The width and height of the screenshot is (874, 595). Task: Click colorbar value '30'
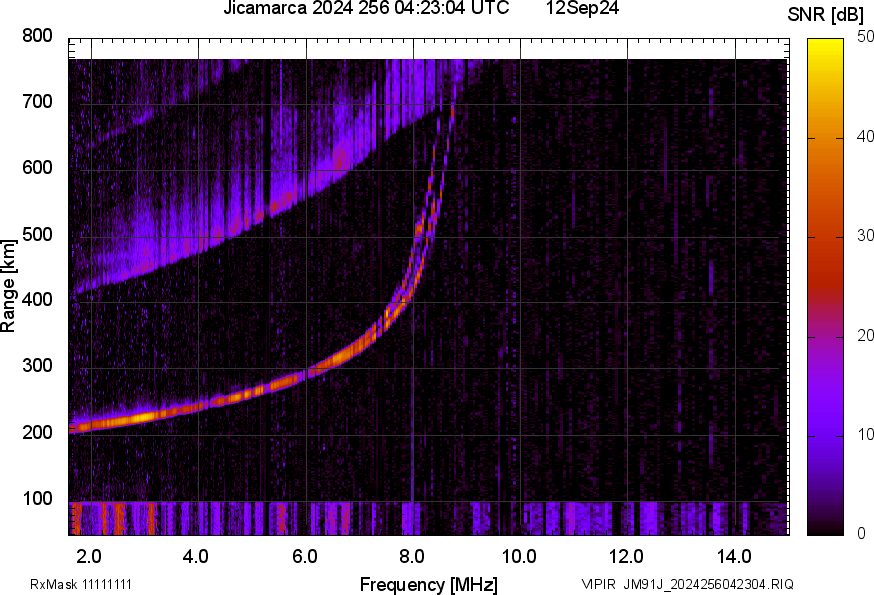[x=865, y=235]
